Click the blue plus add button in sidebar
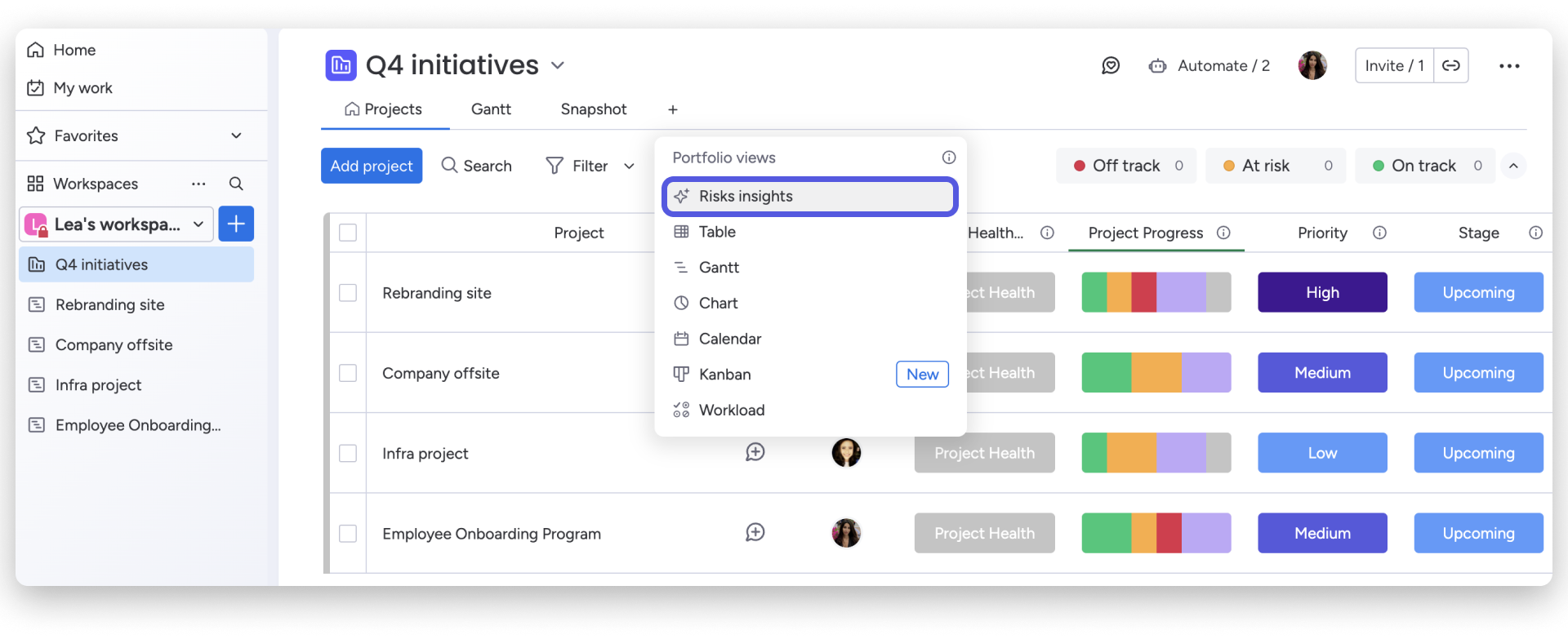Image resolution: width=1568 pixels, height=639 pixels. 236,224
